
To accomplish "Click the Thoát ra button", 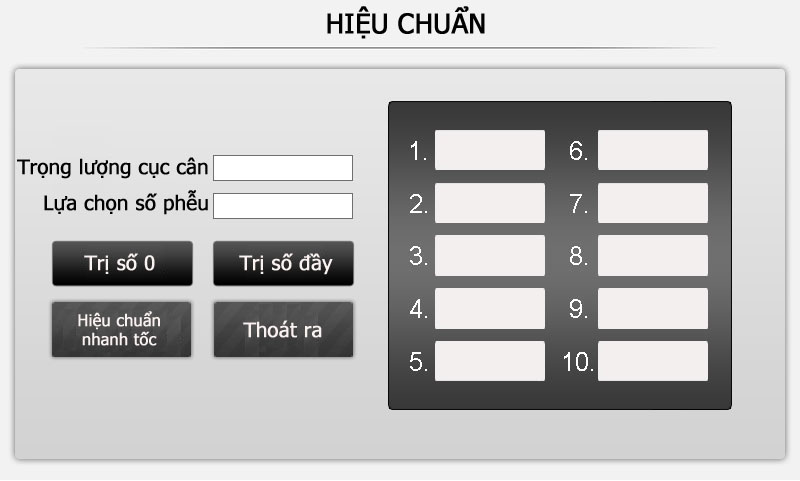I will pos(283,329).
